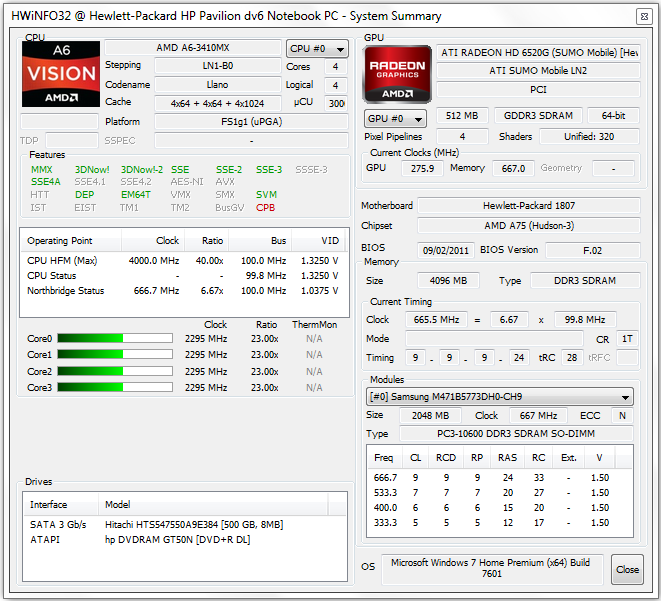Image resolution: width=661 pixels, height=601 pixels.
Task: Select the Northbridge Status row
Action: coord(183,291)
